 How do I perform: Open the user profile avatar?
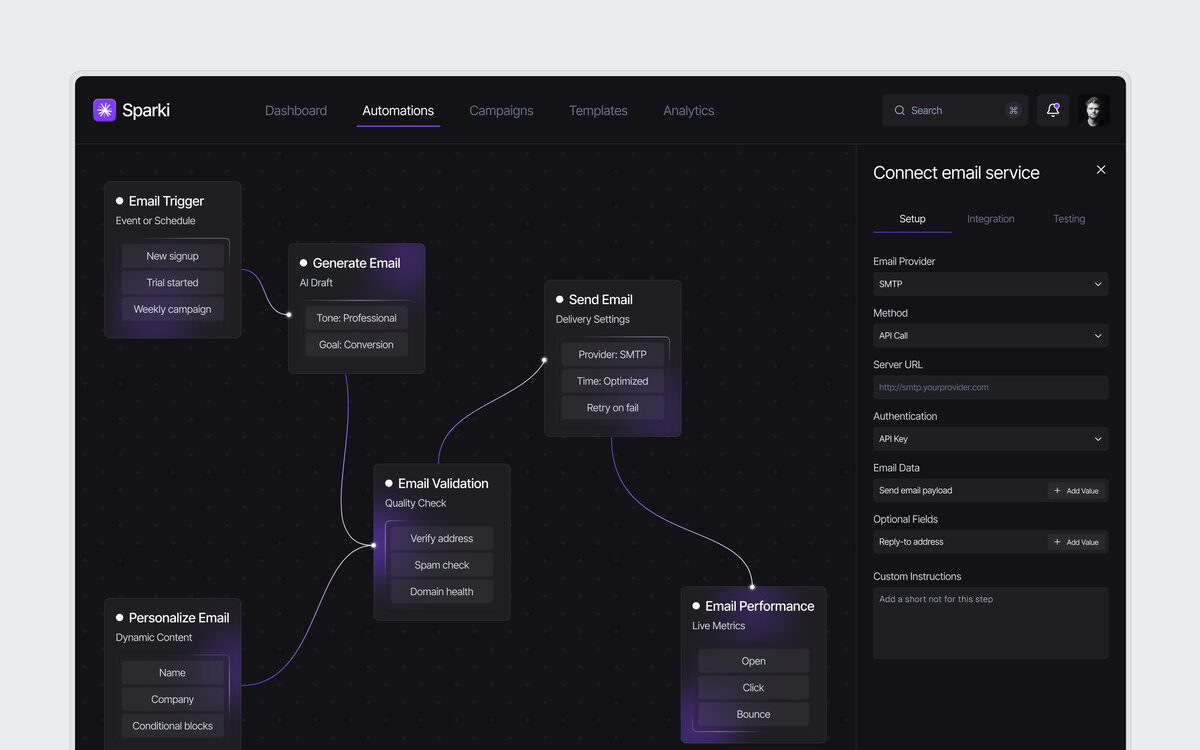[1094, 110]
